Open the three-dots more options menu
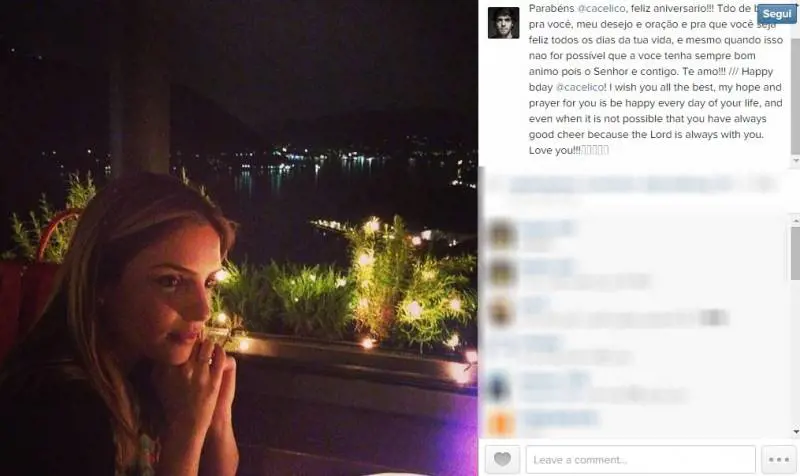 point(779,459)
